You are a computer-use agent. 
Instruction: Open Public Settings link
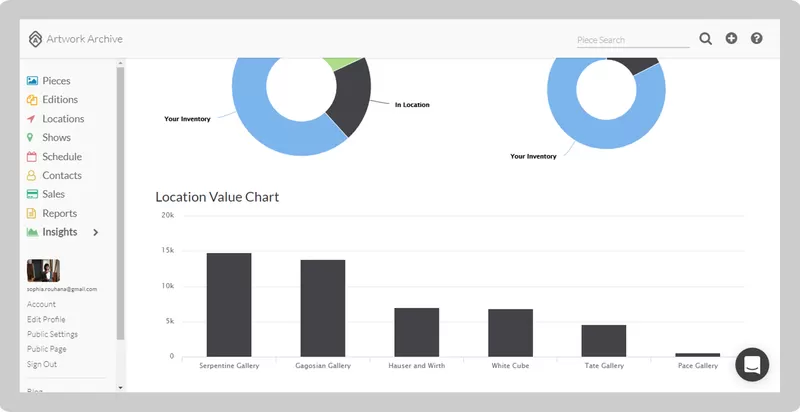(x=53, y=334)
